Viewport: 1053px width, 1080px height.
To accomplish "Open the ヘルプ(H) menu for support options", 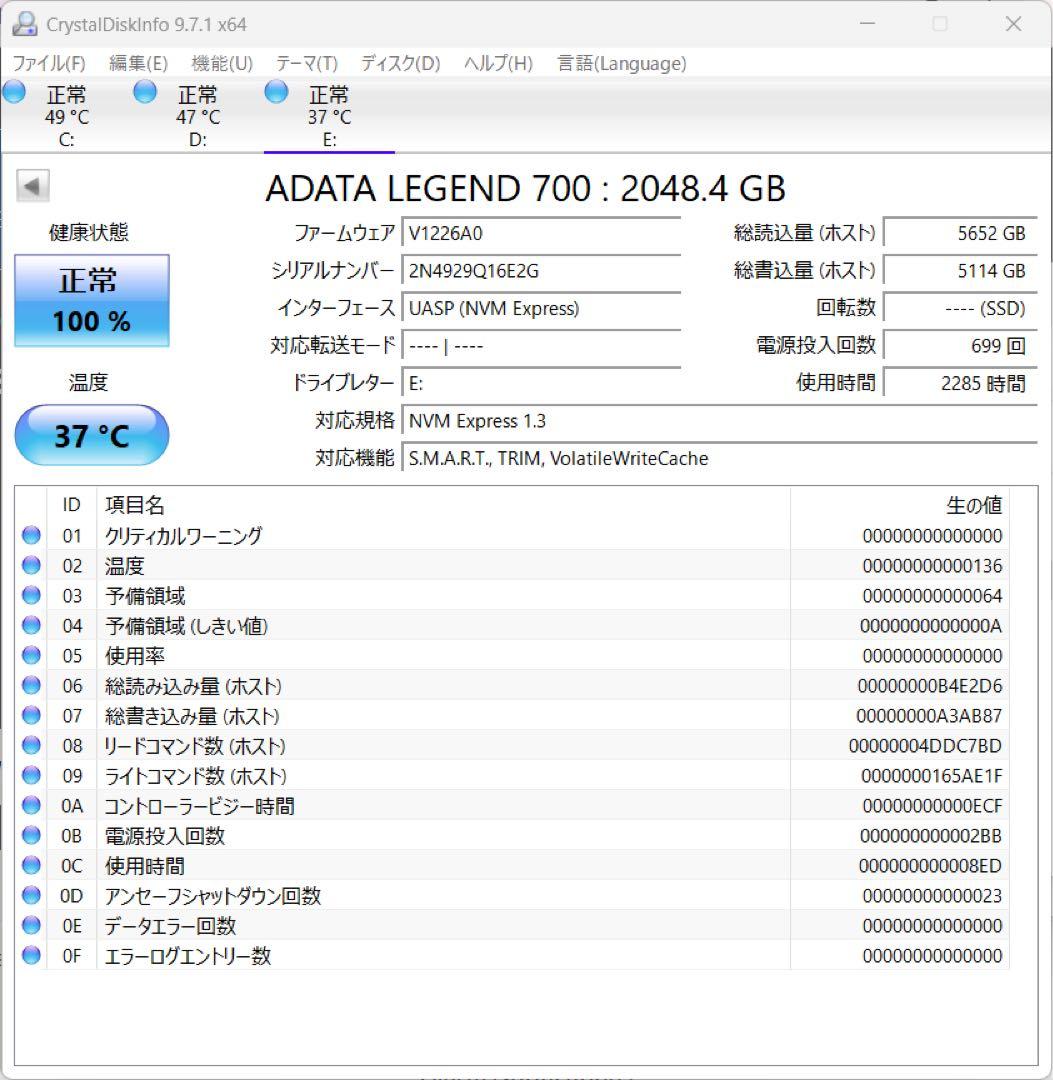I will coord(498,63).
